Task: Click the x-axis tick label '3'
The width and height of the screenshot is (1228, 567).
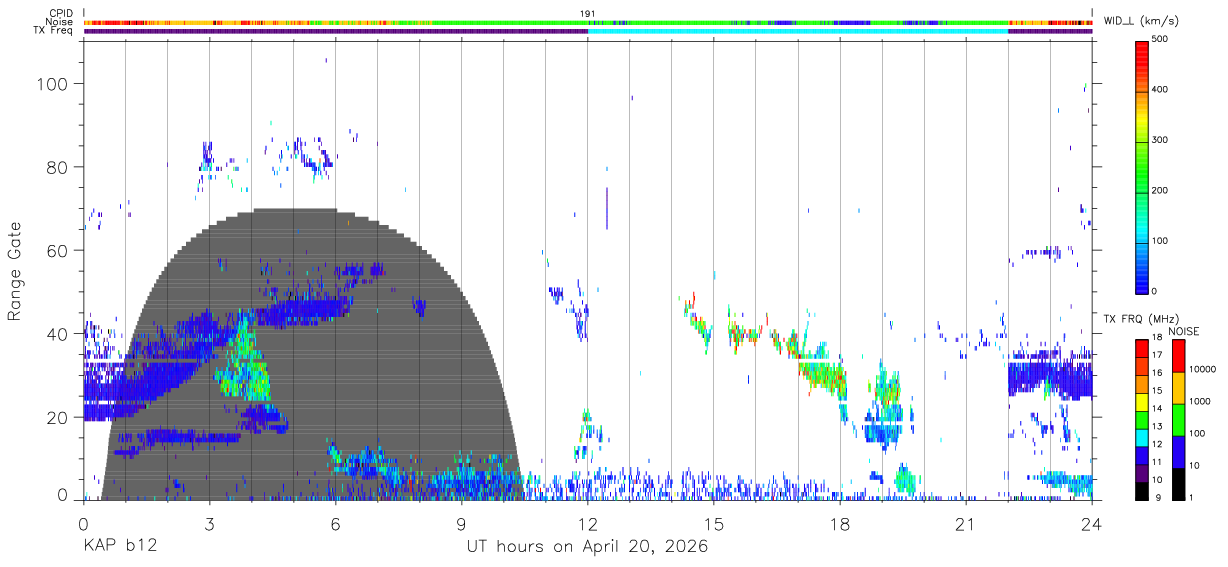Action: click(x=209, y=525)
